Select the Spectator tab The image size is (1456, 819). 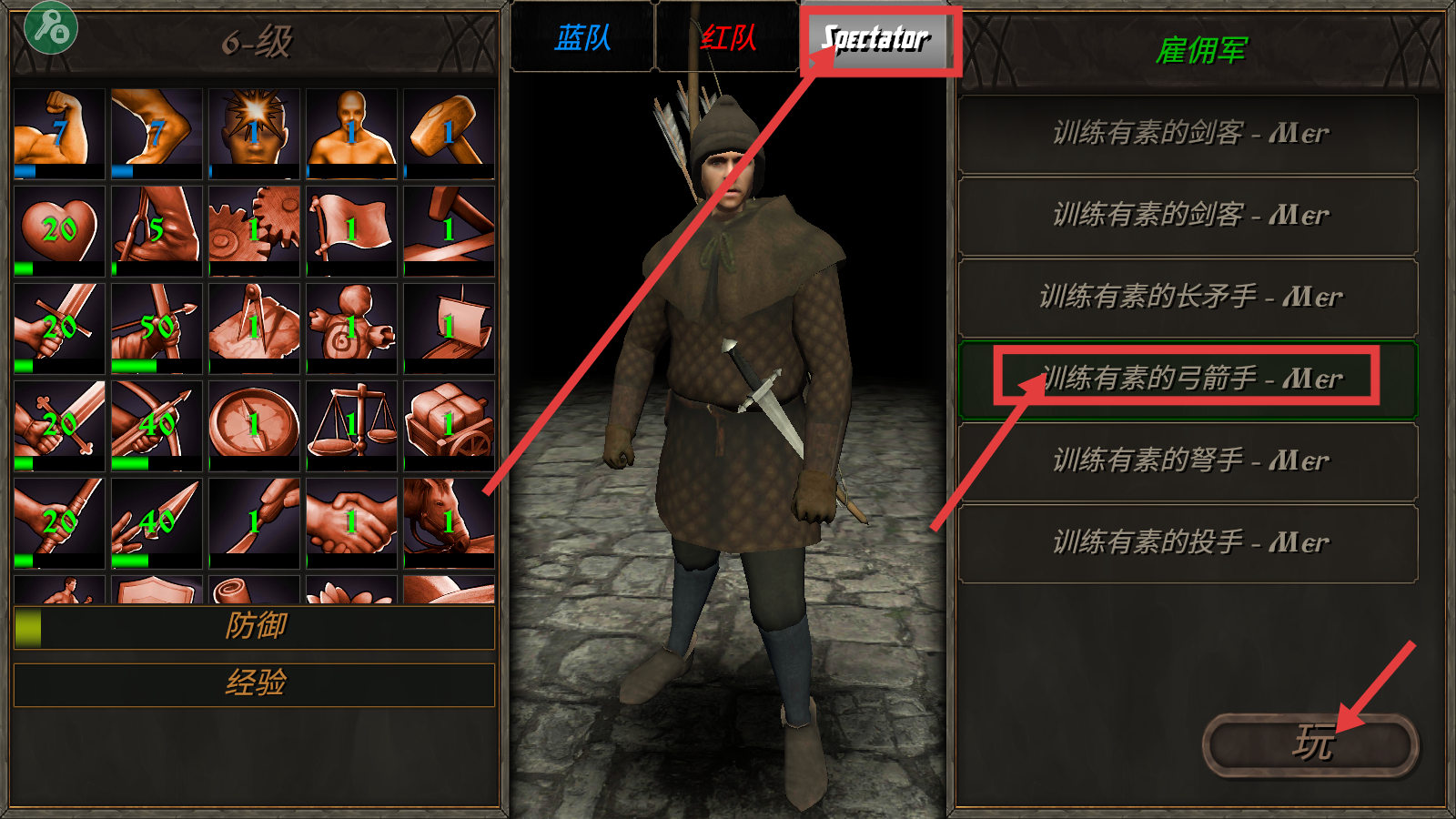(x=875, y=38)
